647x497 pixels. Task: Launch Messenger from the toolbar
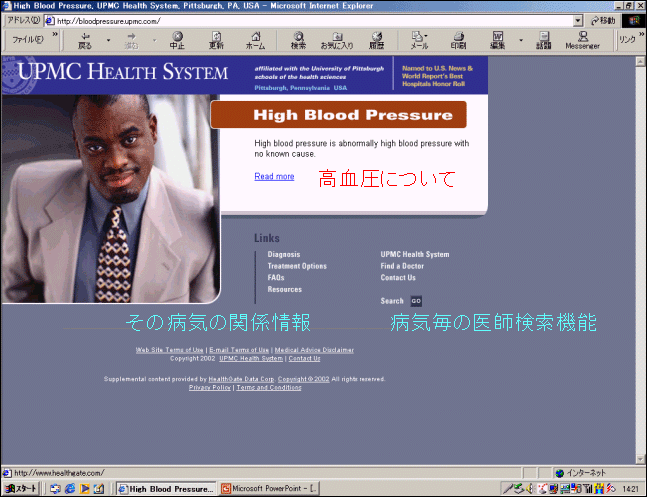click(582, 40)
